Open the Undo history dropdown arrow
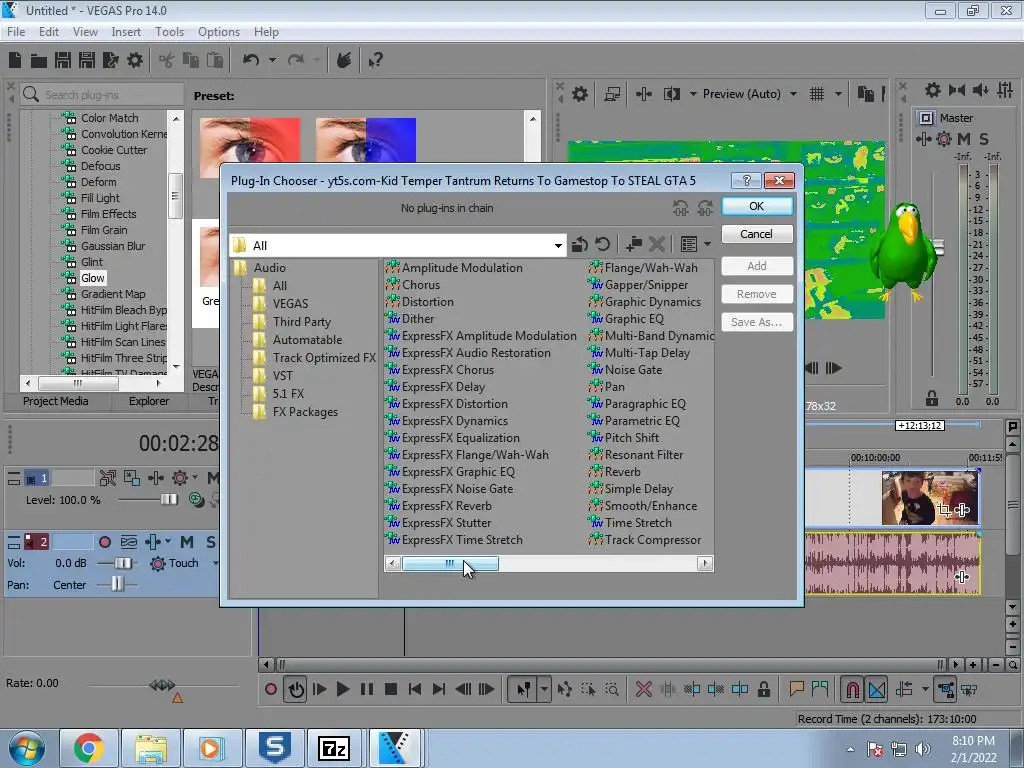Image resolution: width=1024 pixels, height=768 pixels. click(272, 60)
